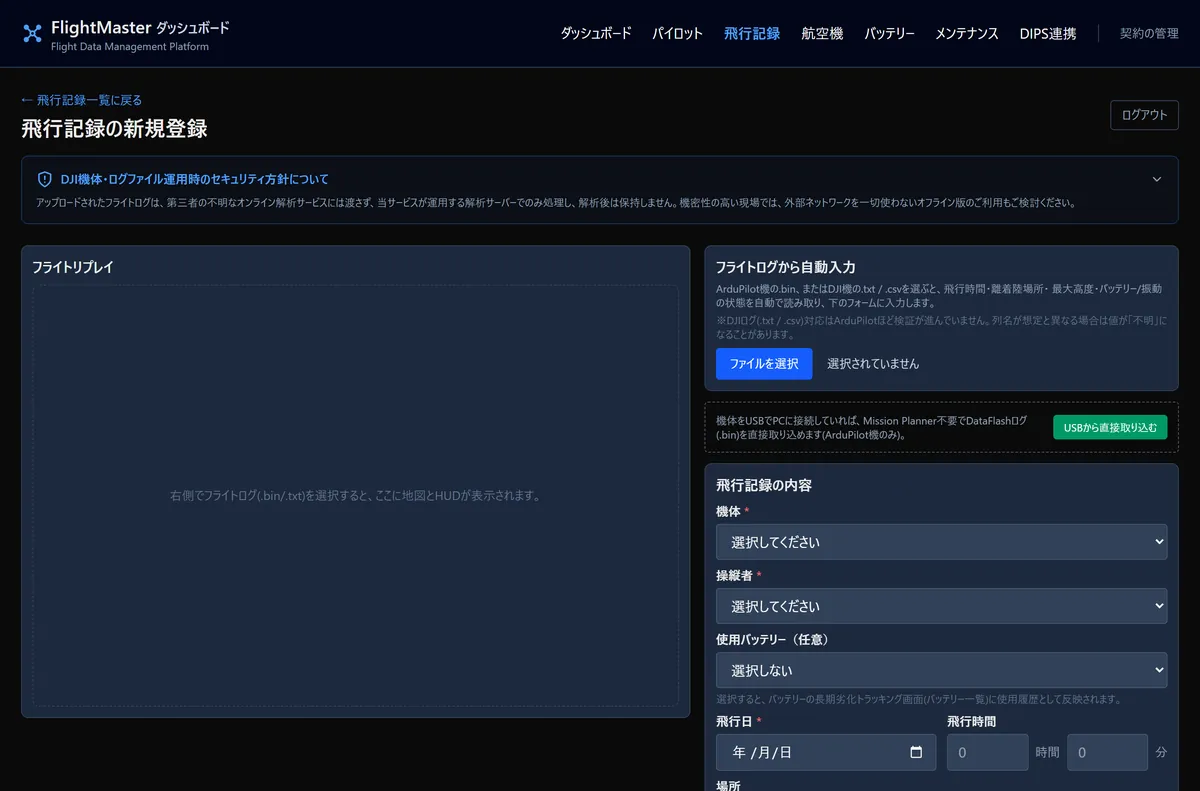Open the DIPS連携 nav item
The height and width of the screenshot is (791, 1200).
(1048, 33)
